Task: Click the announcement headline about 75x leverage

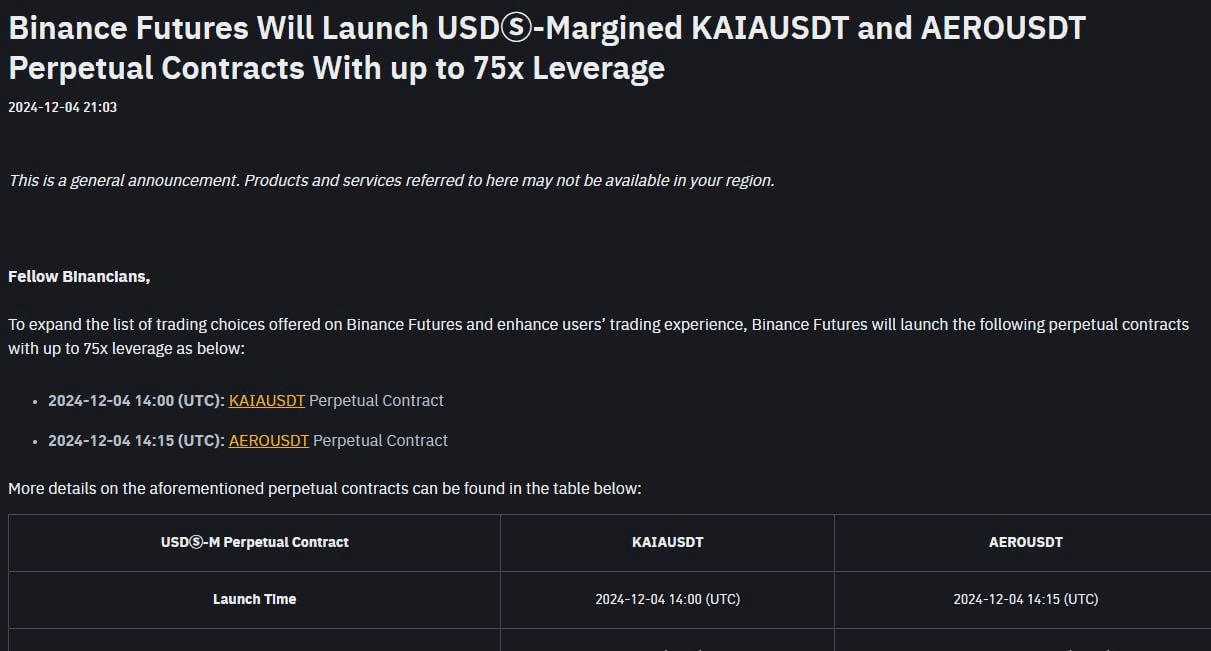Action: click(x=547, y=47)
